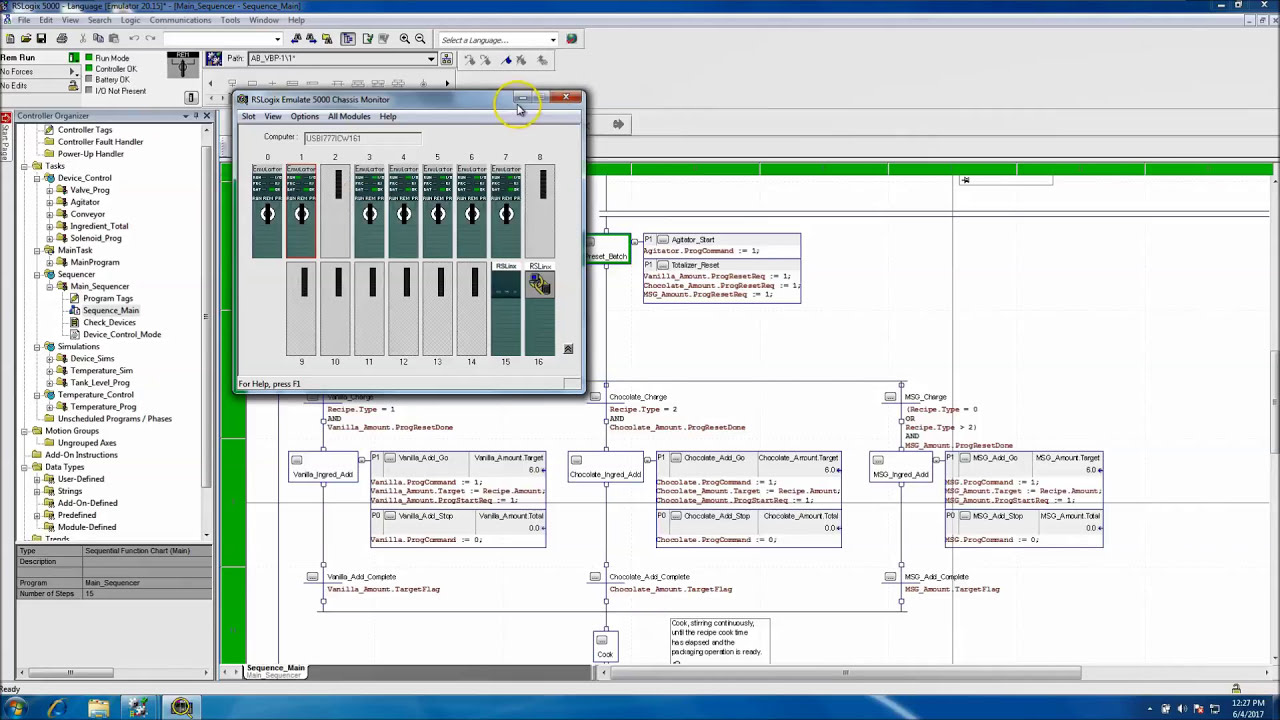Screen dimensions: 1280x720
Task: Select Controller Fault Handler in organizer
Action: point(100,142)
